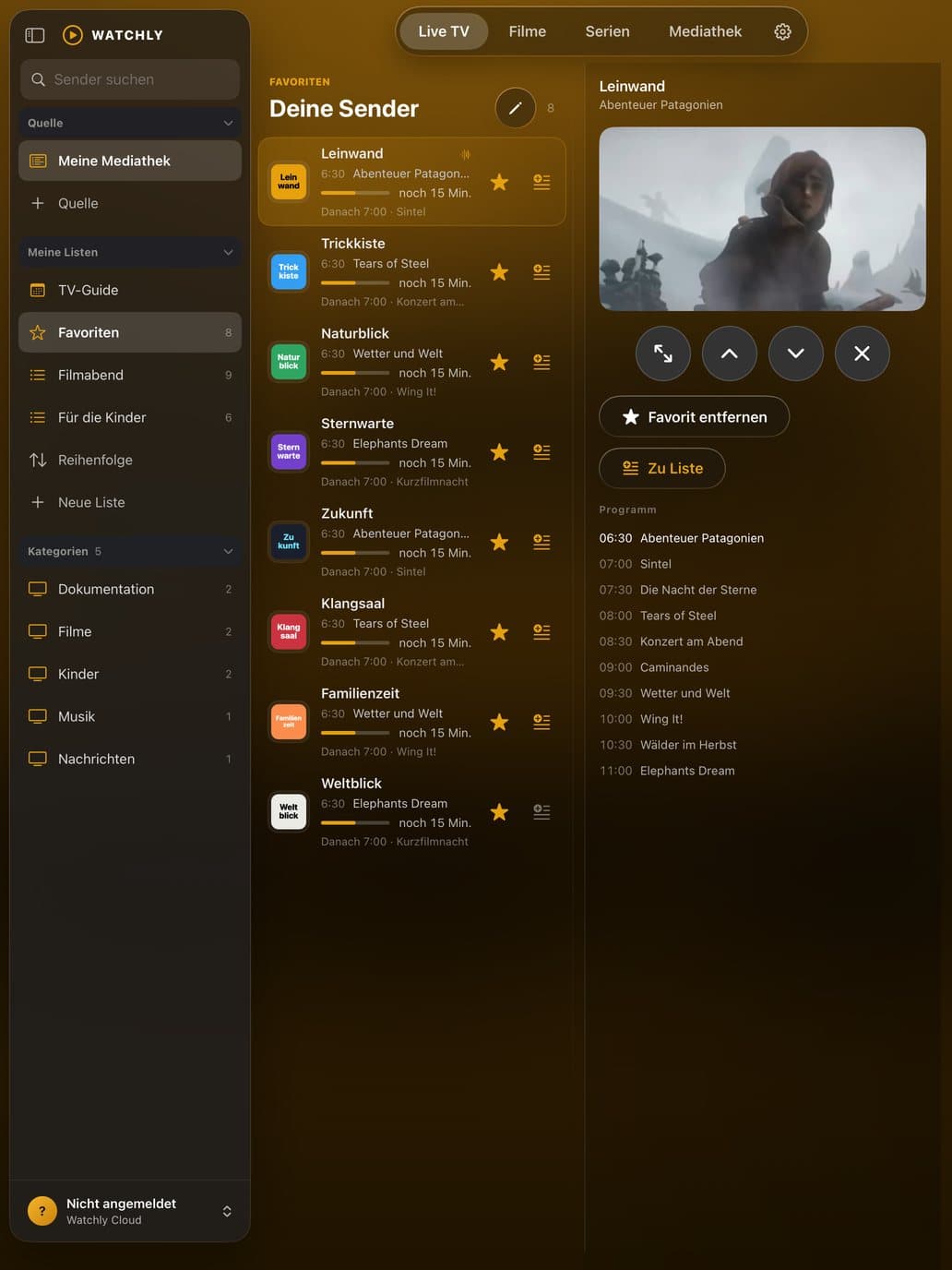Open the TV-Guide list
The image size is (952, 1270).
tap(130, 290)
